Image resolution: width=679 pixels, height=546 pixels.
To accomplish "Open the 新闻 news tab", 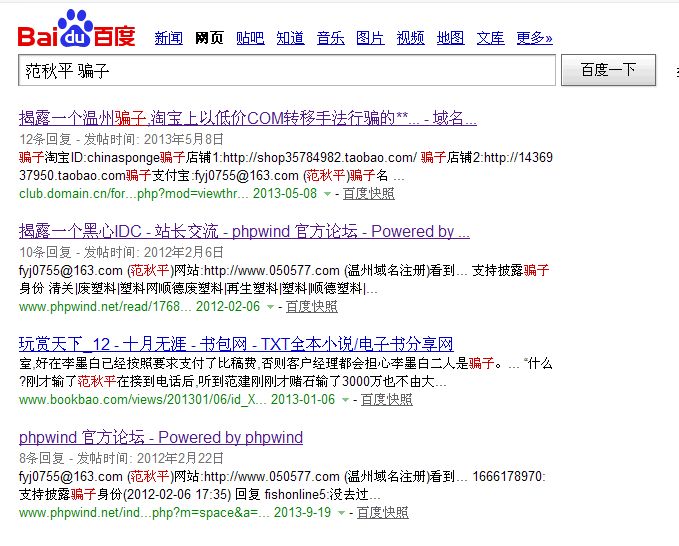I will [168, 38].
